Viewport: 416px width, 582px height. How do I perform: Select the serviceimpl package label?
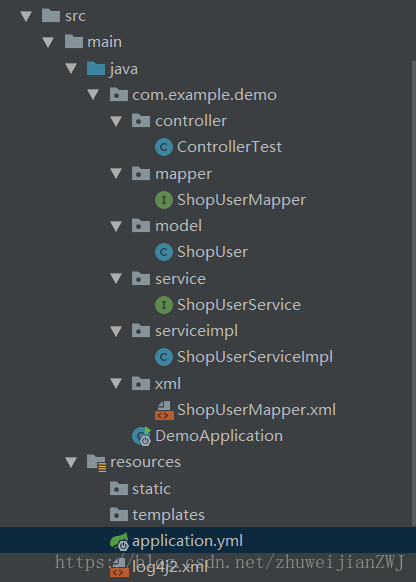[196, 331]
